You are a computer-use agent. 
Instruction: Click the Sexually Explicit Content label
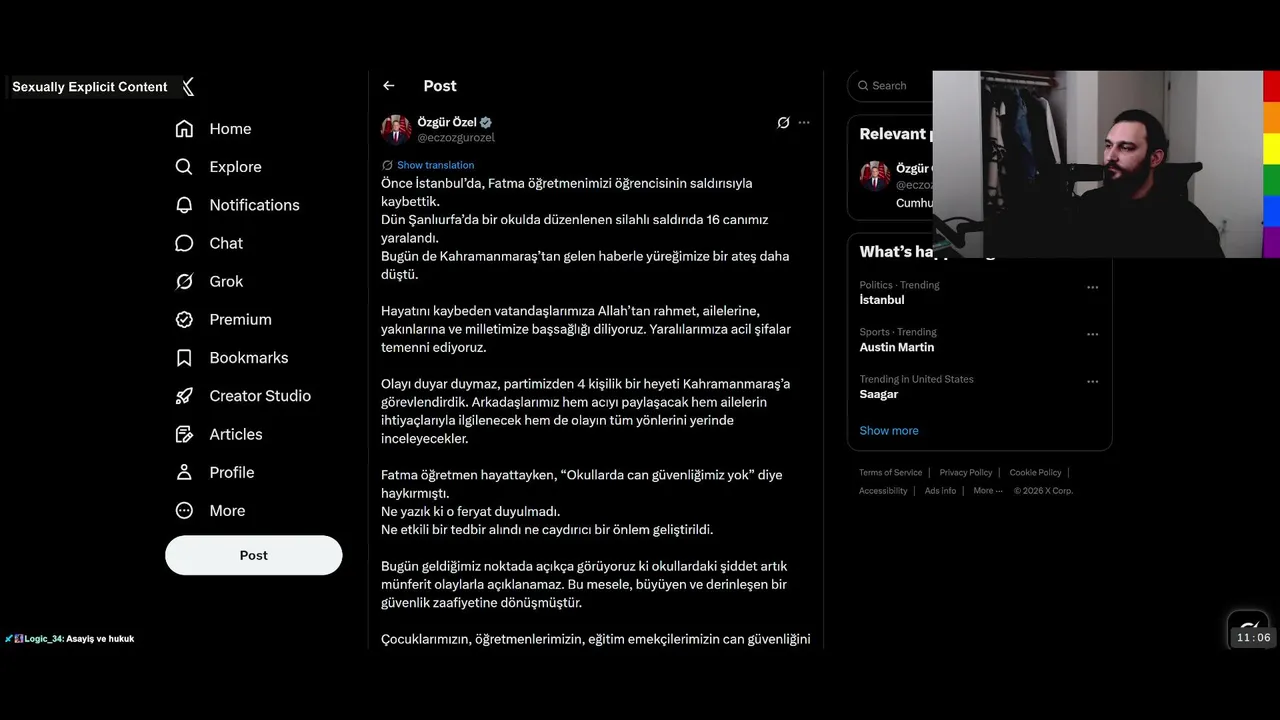90,87
